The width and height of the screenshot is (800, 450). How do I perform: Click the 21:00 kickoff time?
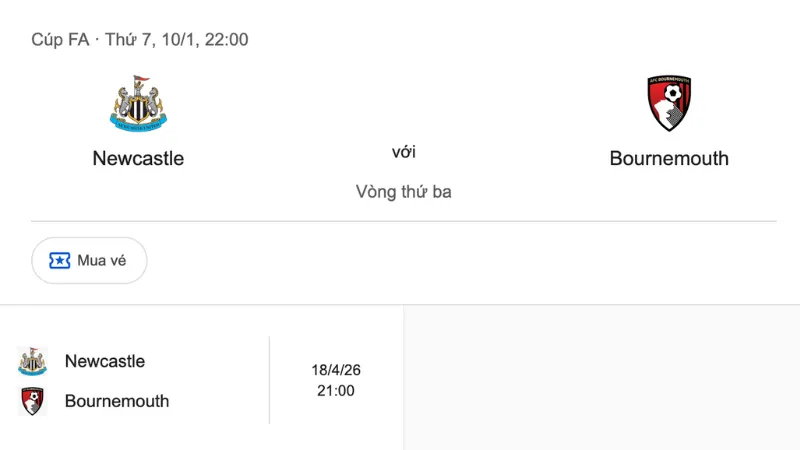[x=336, y=391]
